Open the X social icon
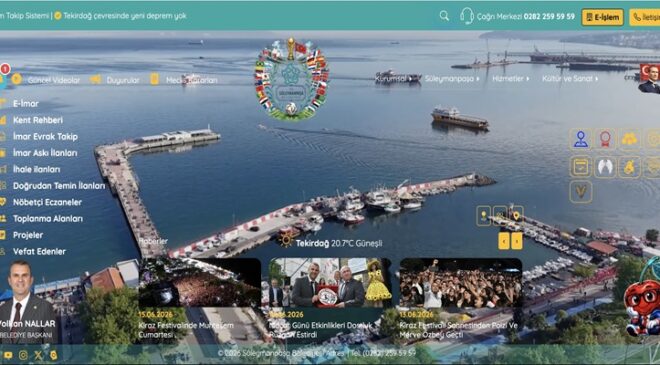660x365 pixels. coord(38,355)
